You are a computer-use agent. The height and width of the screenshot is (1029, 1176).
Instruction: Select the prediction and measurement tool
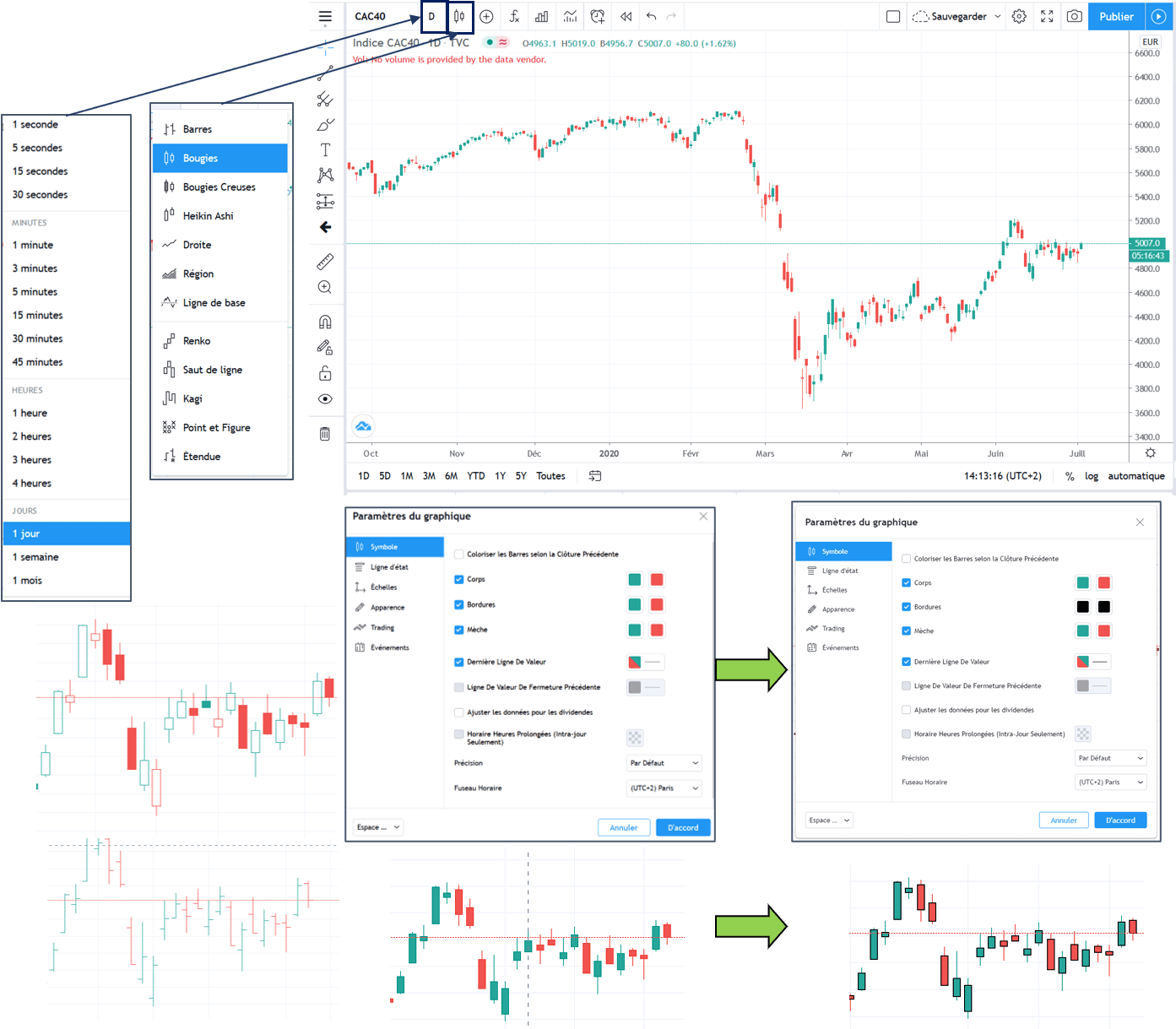click(x=325, y=201)
